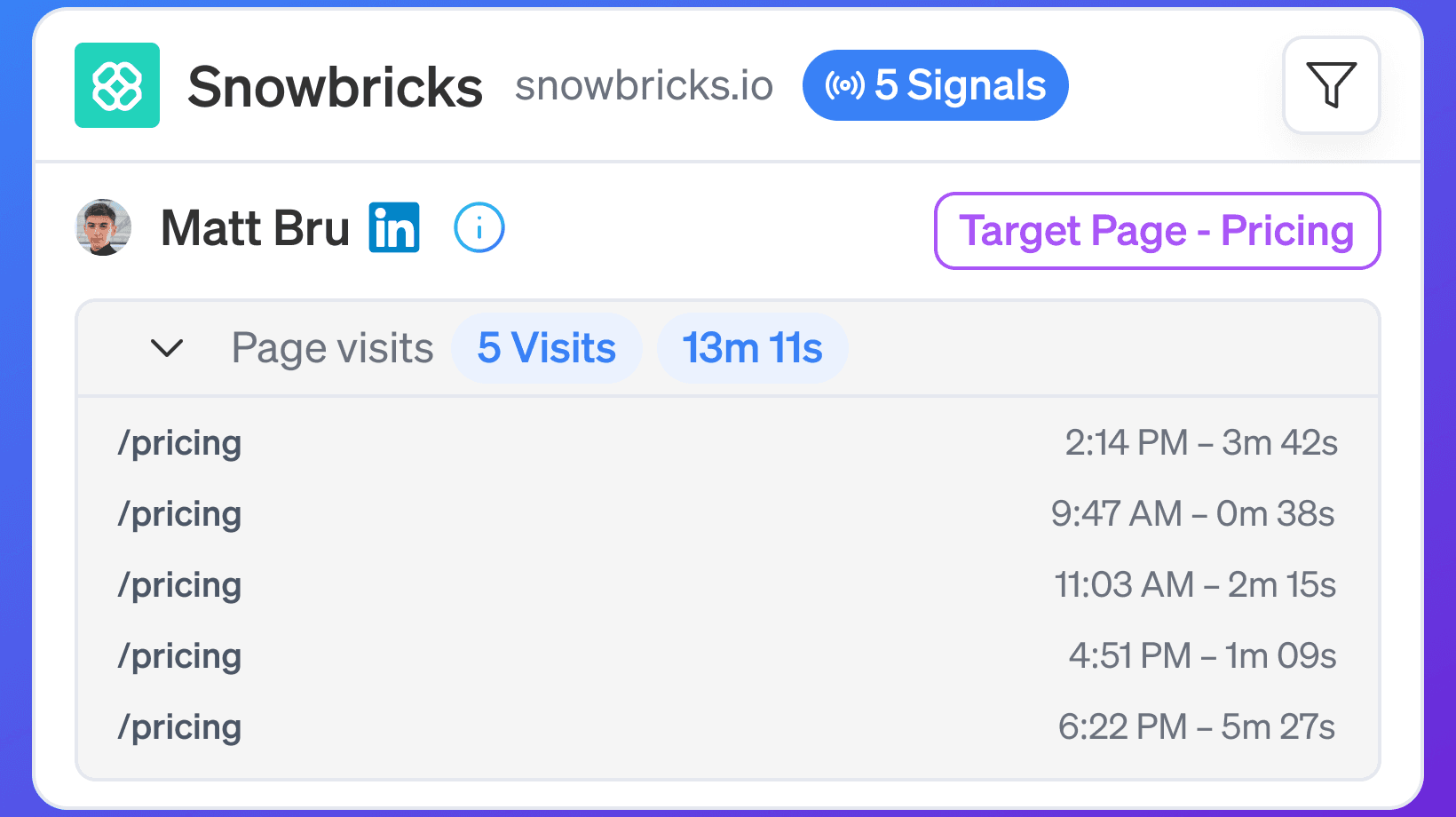Image resolution: width=1456 pixels, height=817 pixels.
Task: Collapse the Page visits chevron
Action: (167, 348)
